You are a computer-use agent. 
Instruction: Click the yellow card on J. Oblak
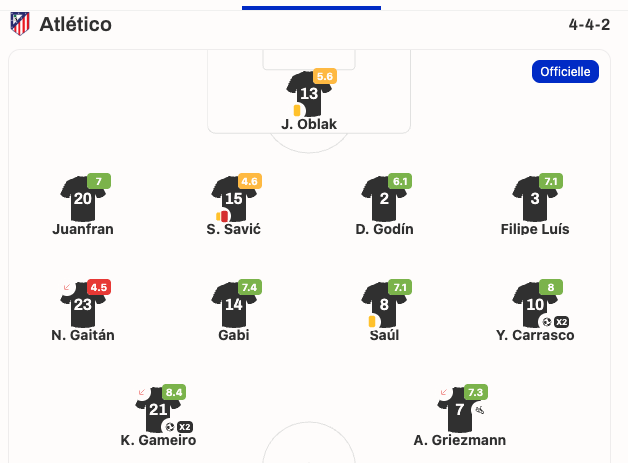click(297, 110)
